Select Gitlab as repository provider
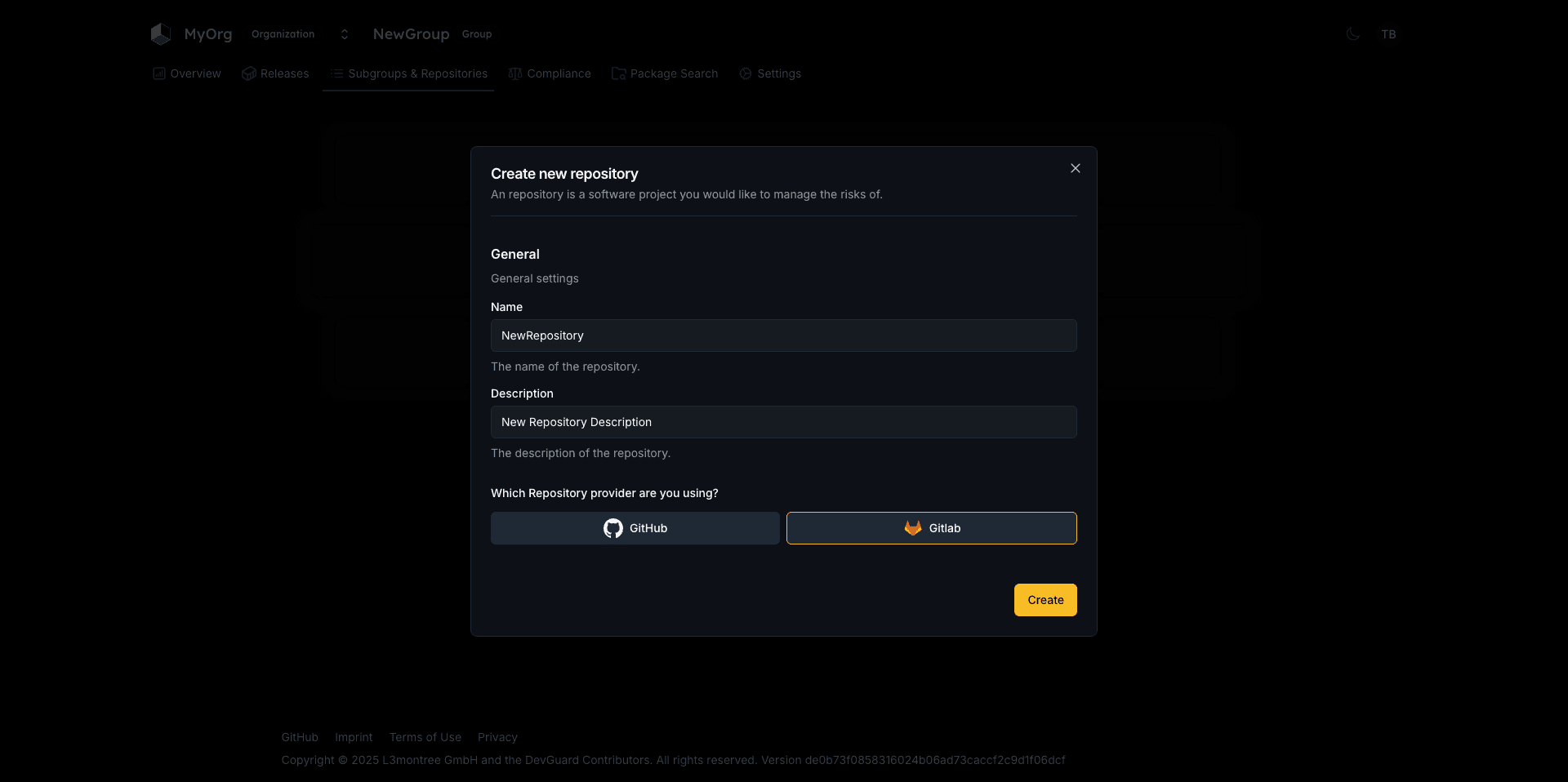The image size is (1568, 782). click(x=931, y=528)
